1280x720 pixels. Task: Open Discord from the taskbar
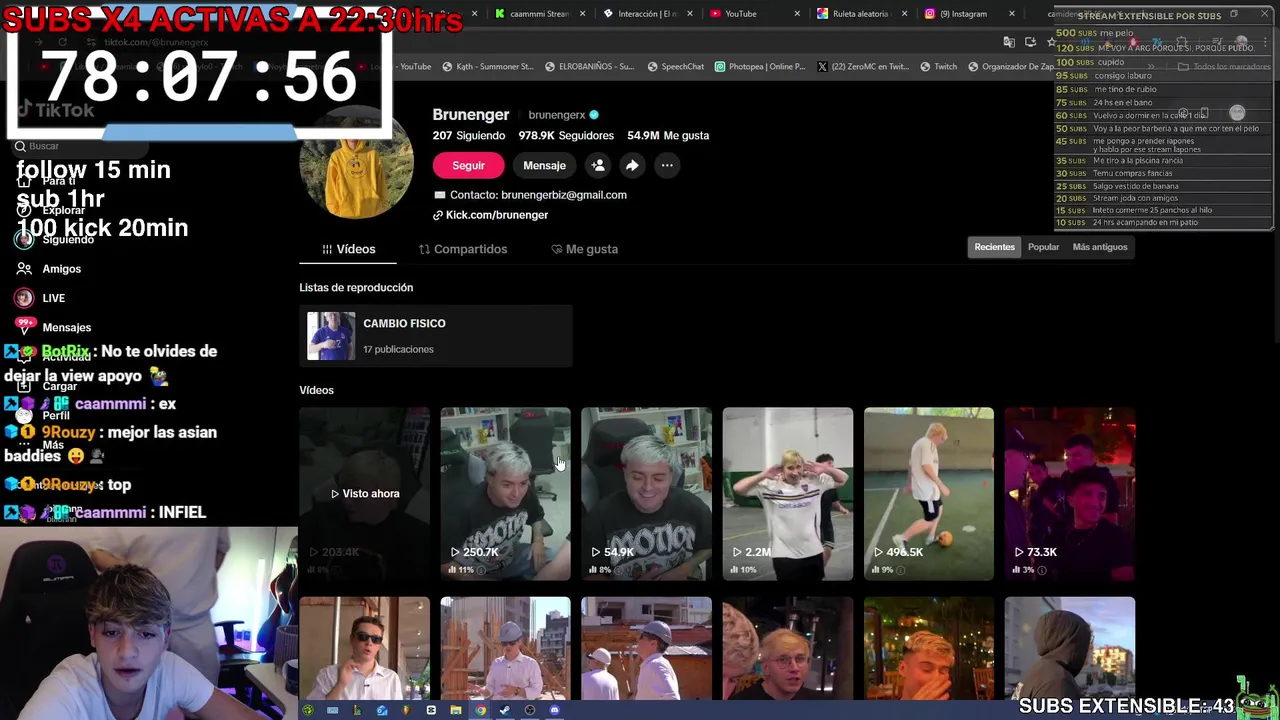[x=554, y=710]
